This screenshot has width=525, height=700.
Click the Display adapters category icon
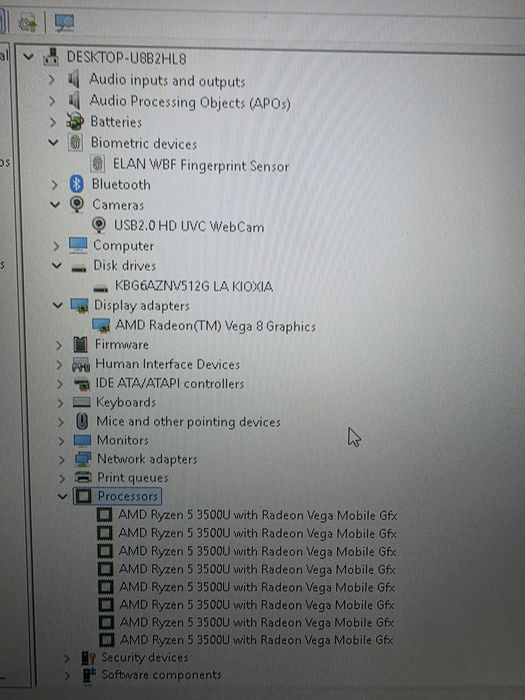80,306
